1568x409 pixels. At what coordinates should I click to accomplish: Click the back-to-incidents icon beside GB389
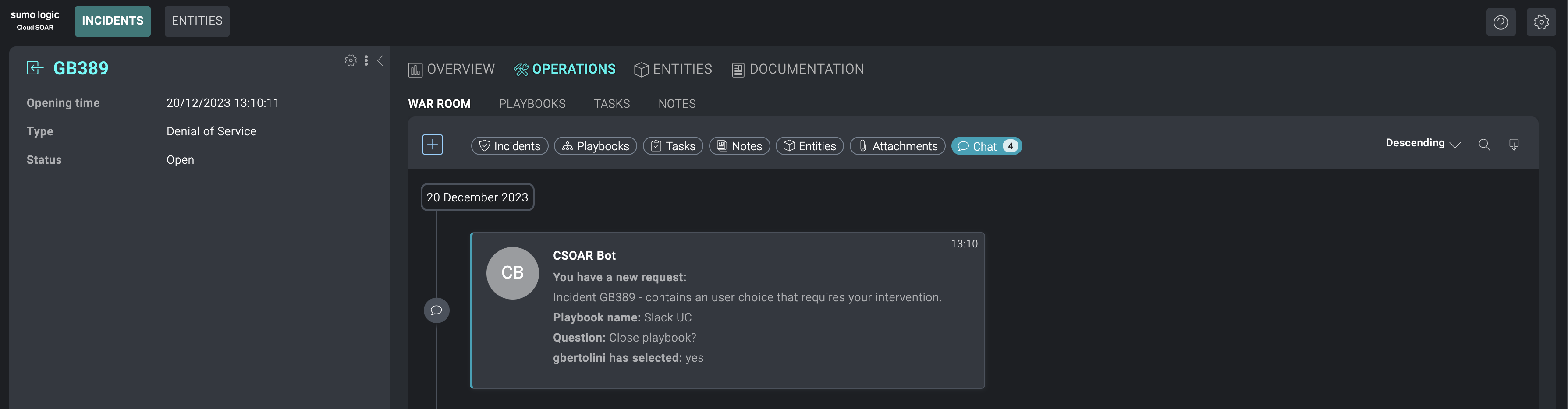35,68
